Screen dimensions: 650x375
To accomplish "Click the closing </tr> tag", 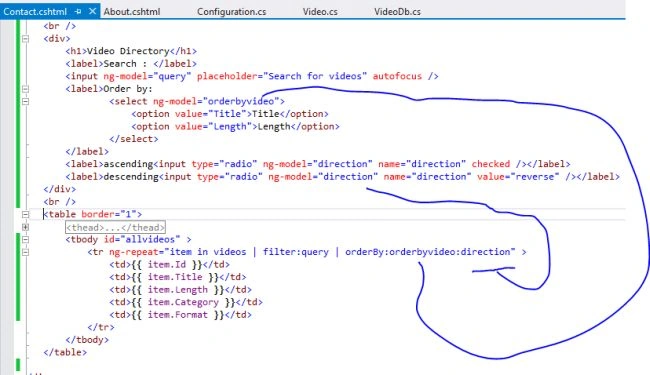I will [x=101, y=327].
